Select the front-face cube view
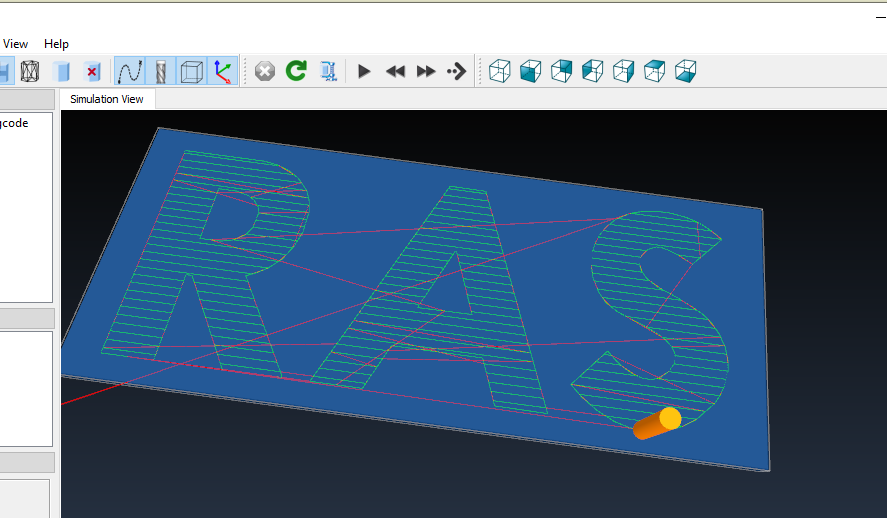The image size is (887, 518). coord(531,71)
